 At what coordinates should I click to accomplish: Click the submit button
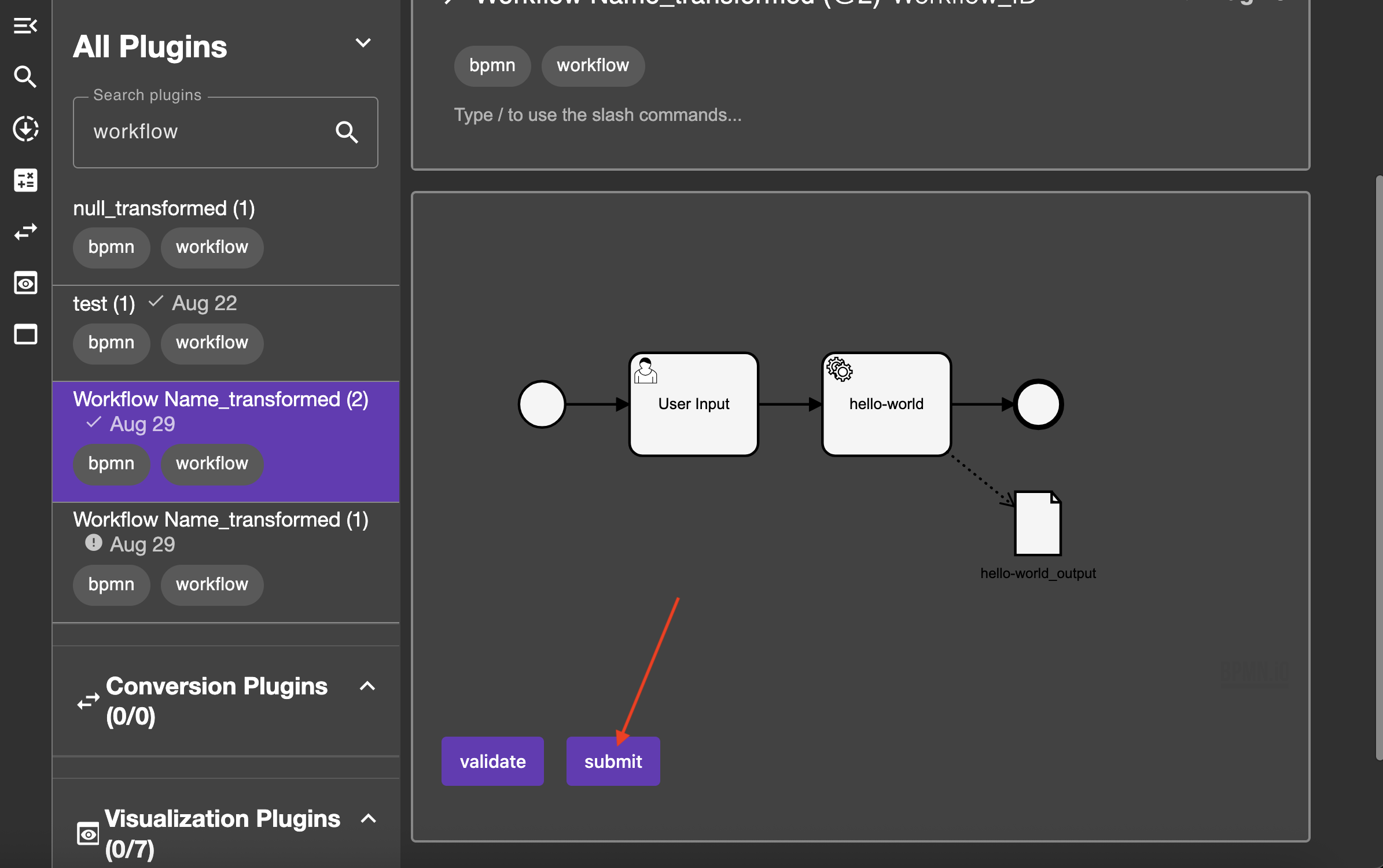(x=613, y=761)
